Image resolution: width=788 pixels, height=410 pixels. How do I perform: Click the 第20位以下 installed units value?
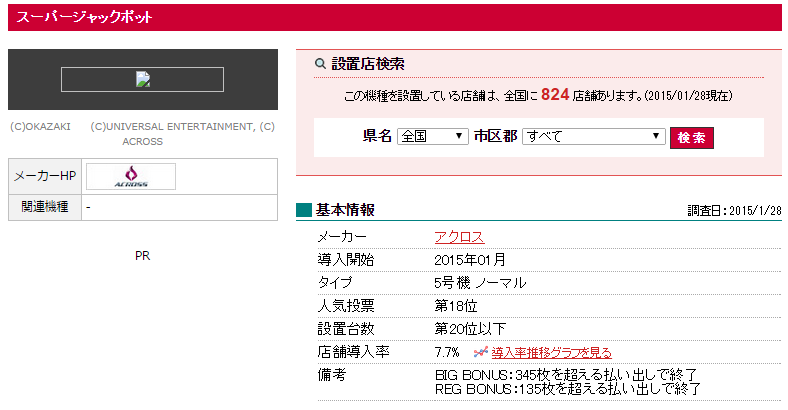[470, 329]
